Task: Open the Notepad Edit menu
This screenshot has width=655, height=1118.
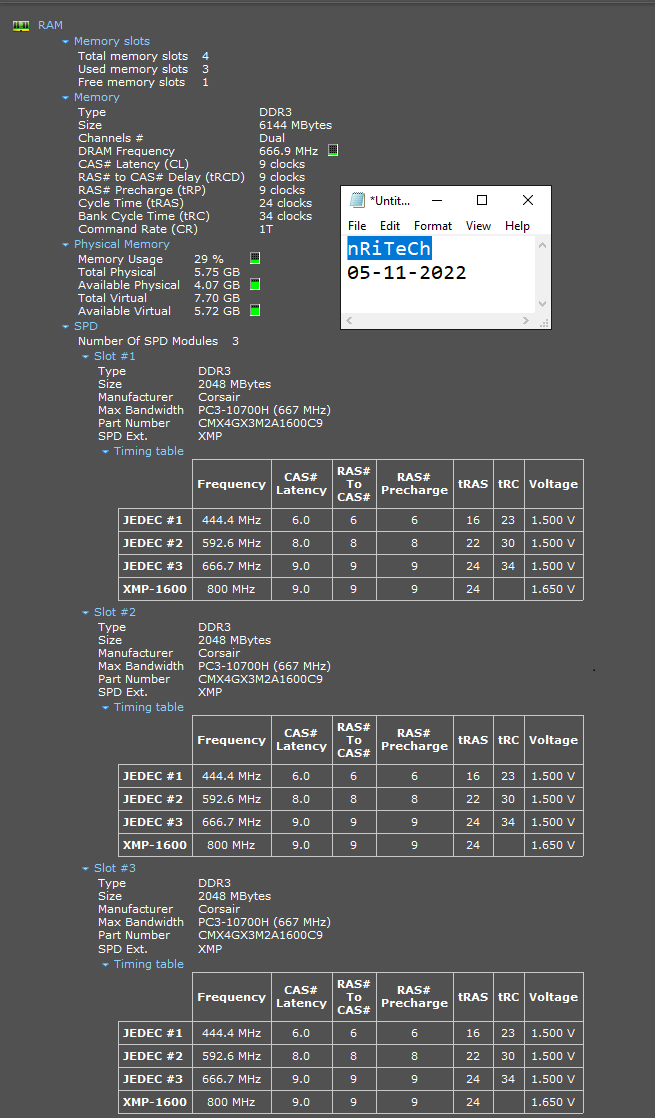Action: [390, 226]
